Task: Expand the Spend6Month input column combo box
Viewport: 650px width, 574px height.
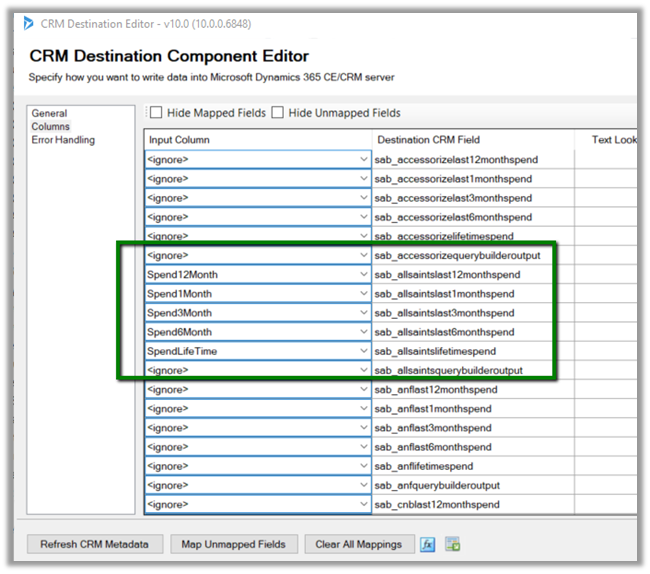Action: click(x=363, y=332)
